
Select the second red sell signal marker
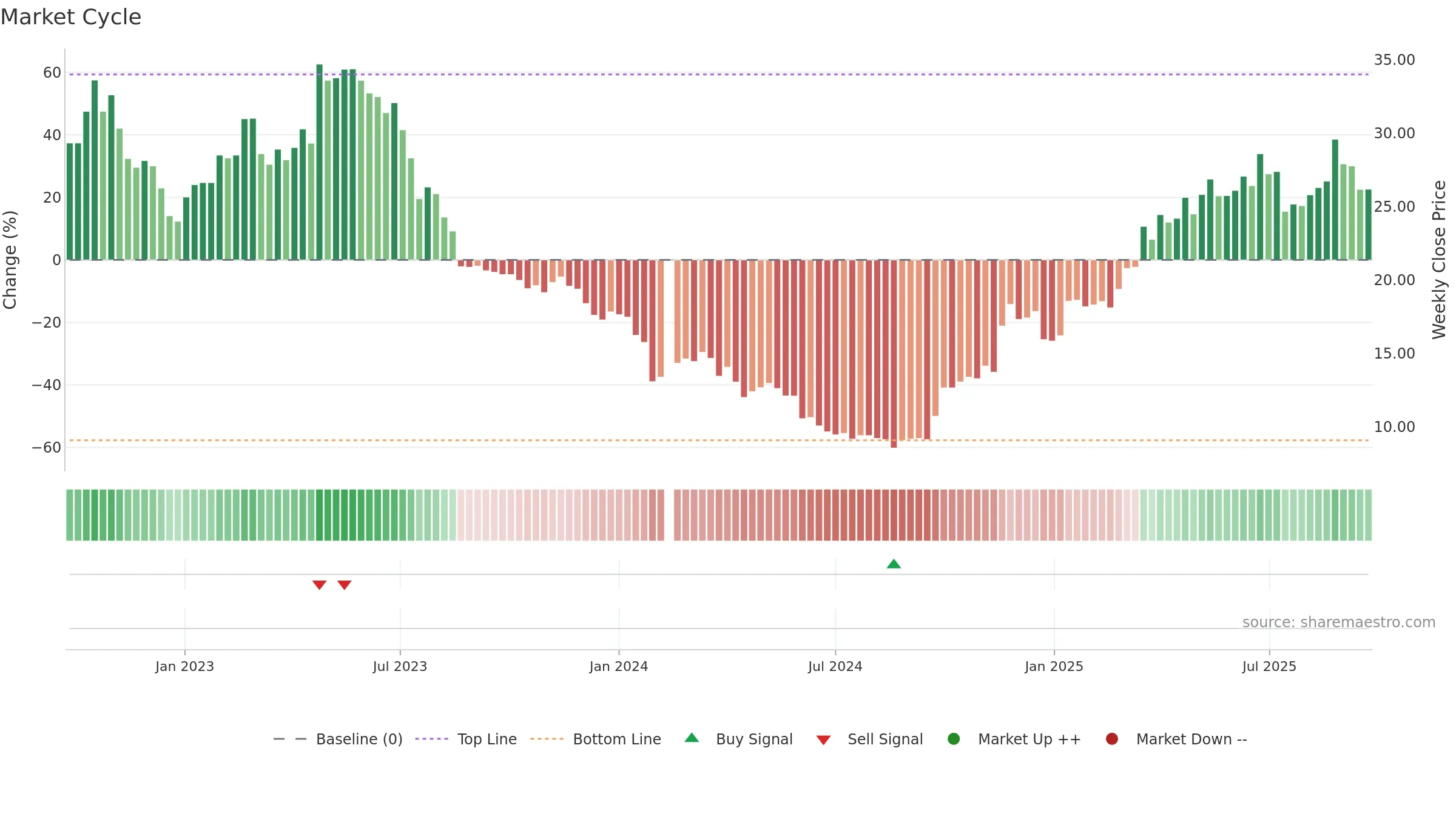(345, 585)
